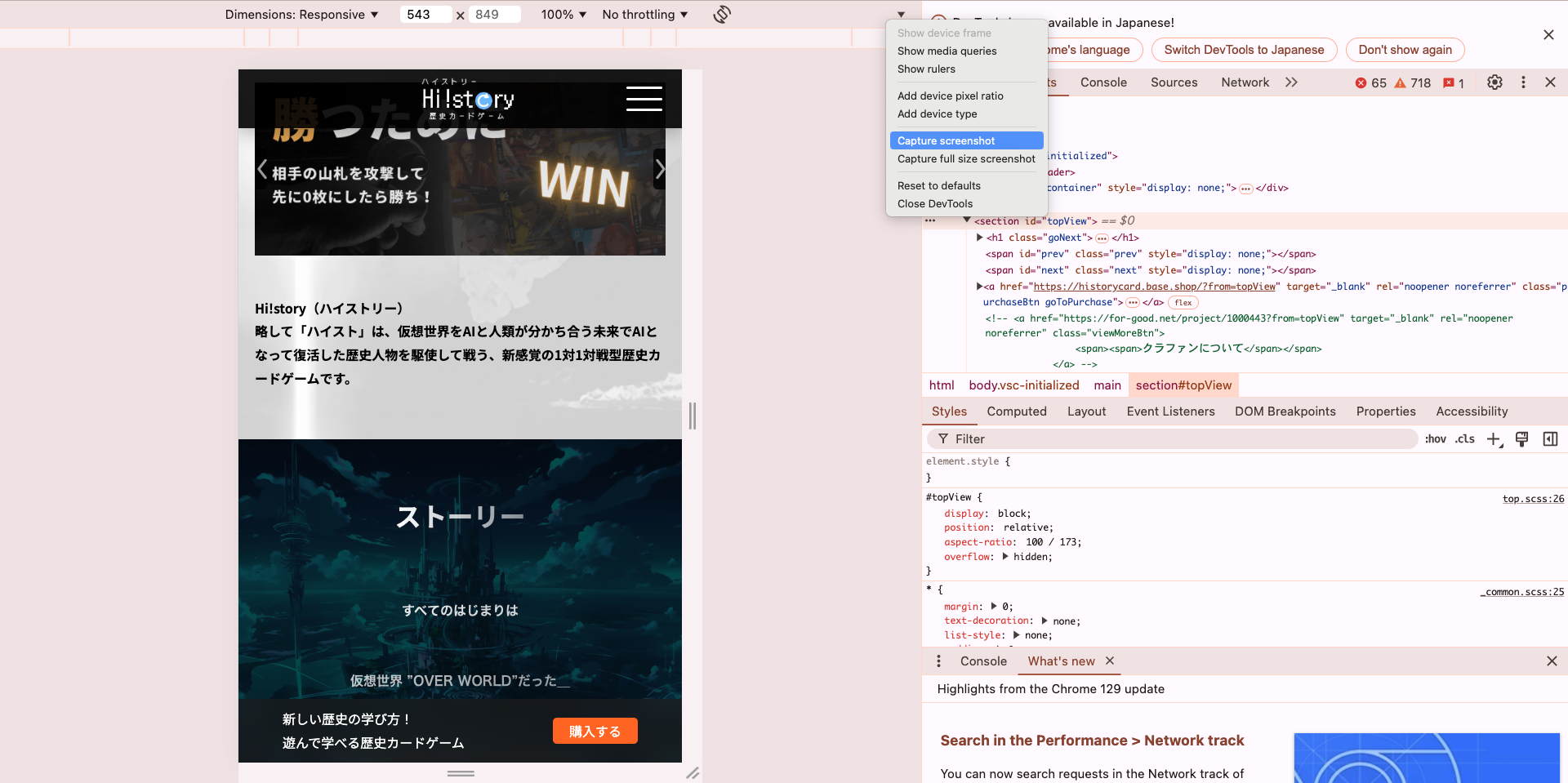Edit element classes via .cls icon
Image resolution: width=1568 pixels, height=783 pixels.
(x=1465, y=438)
